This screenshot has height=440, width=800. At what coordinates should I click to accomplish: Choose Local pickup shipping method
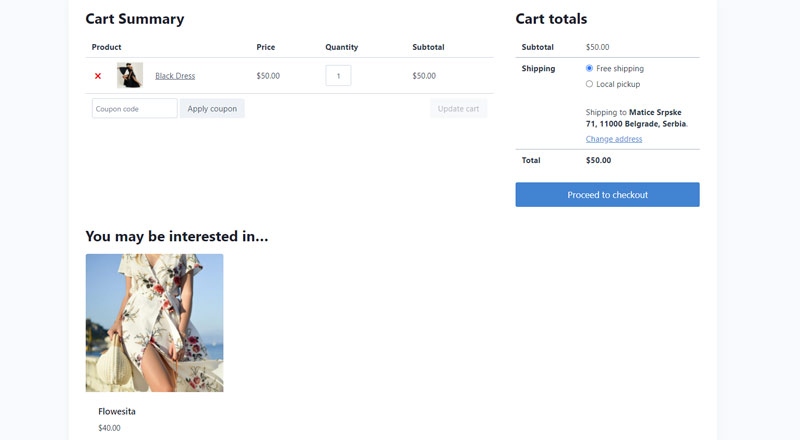coord(589,84)
